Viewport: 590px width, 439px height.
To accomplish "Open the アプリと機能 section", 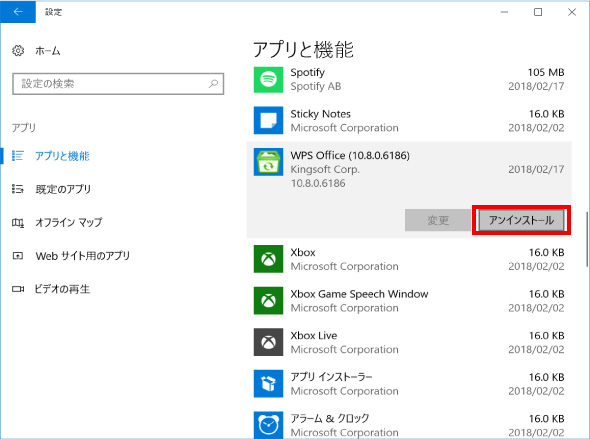I will pyautogui.click(x=62, y=156).
